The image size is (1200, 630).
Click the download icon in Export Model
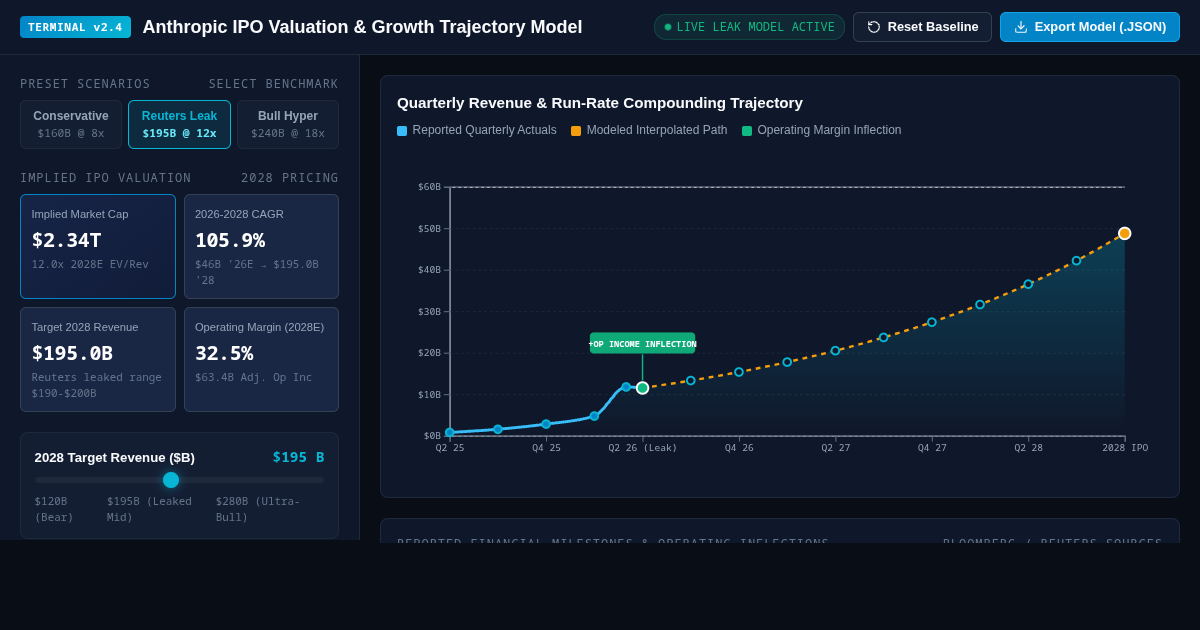[1021, 27]
